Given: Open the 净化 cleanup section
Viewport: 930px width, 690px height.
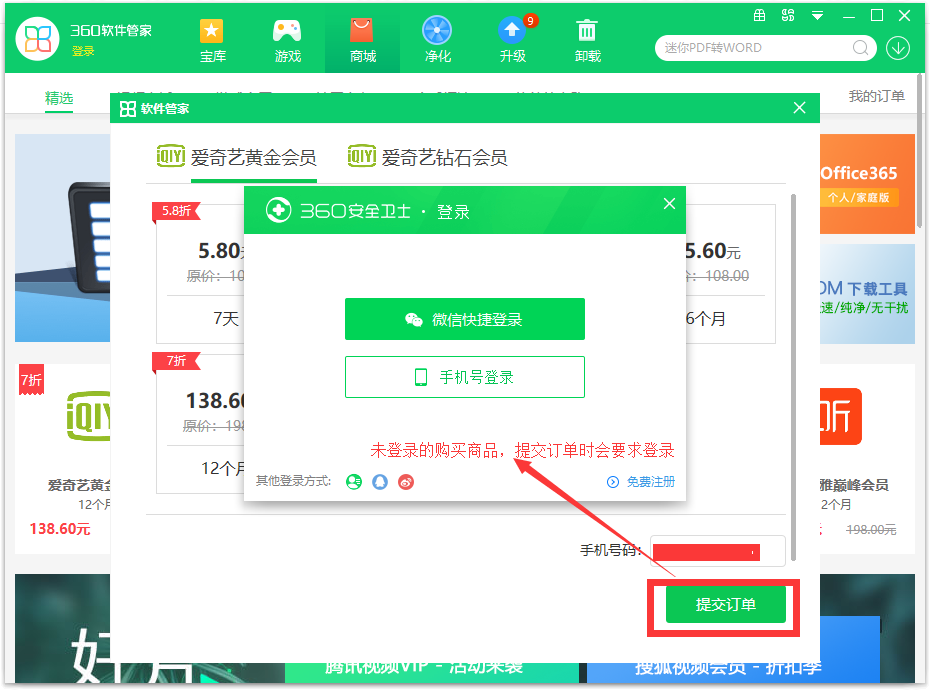Looking at the screenshot, I should click(x=438, y=42).
